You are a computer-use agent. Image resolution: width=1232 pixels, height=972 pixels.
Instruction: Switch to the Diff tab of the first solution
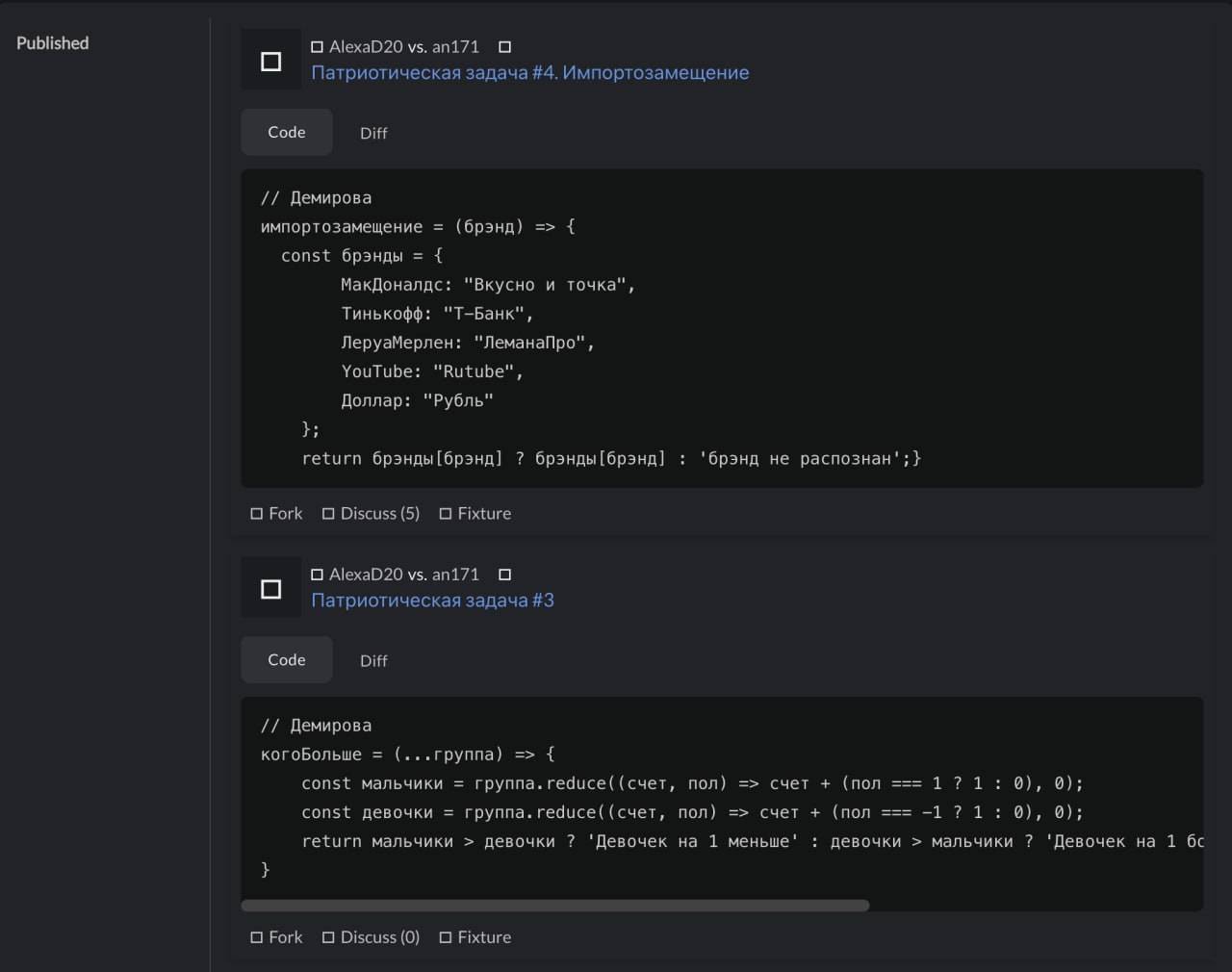coord(373,133)
